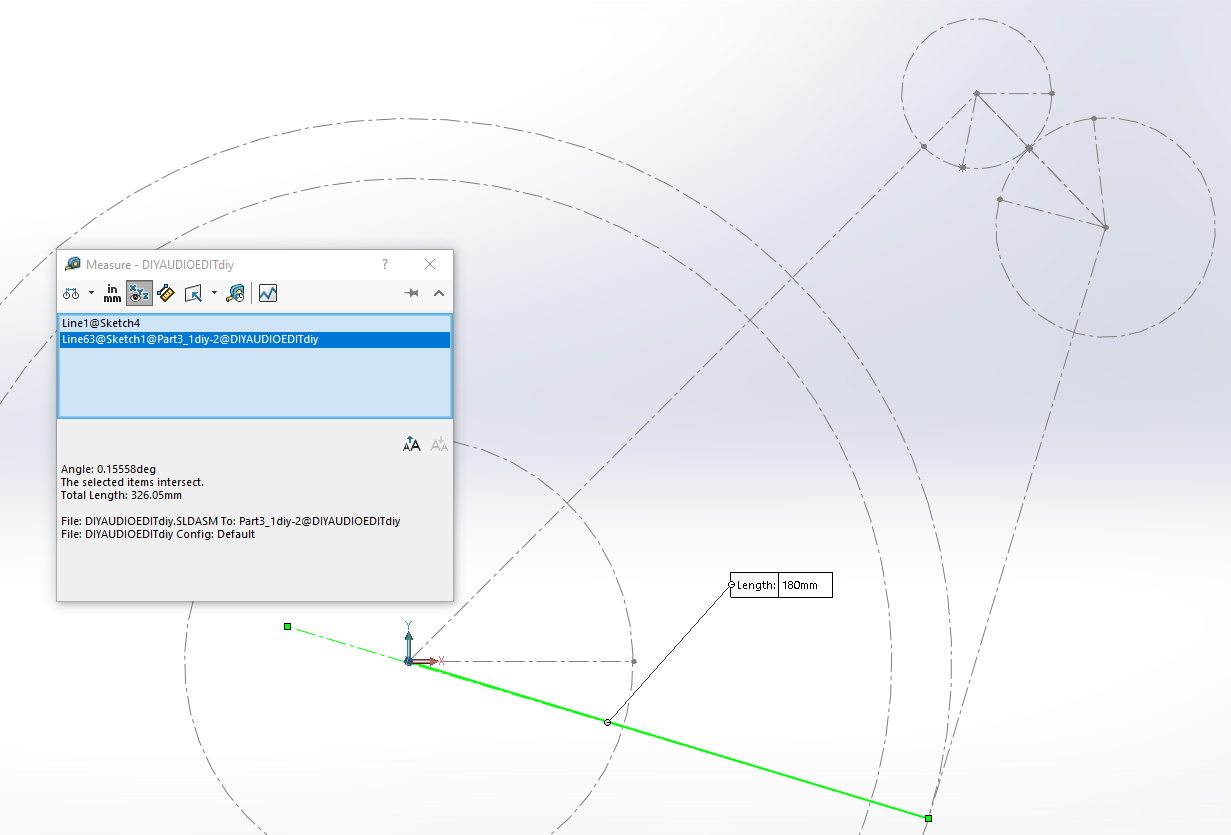Close the Measure dialog

coord(430,264)
